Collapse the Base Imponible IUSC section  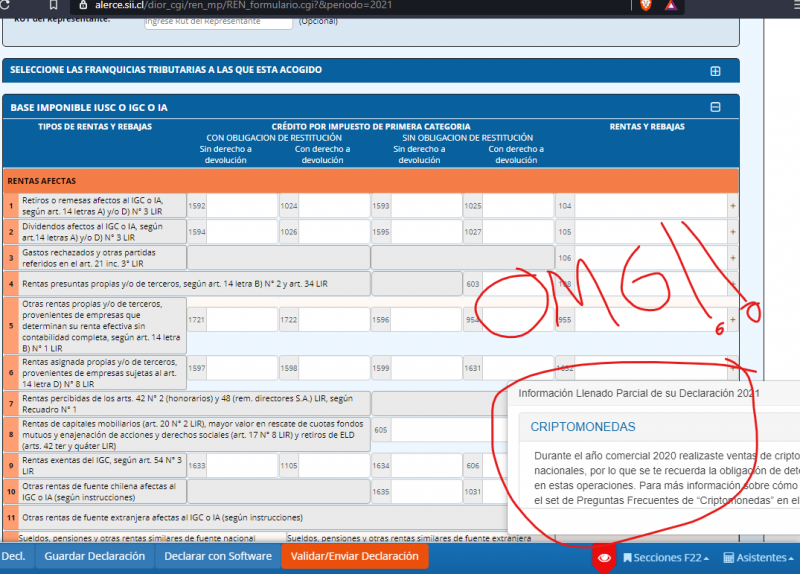coord(715,107)
